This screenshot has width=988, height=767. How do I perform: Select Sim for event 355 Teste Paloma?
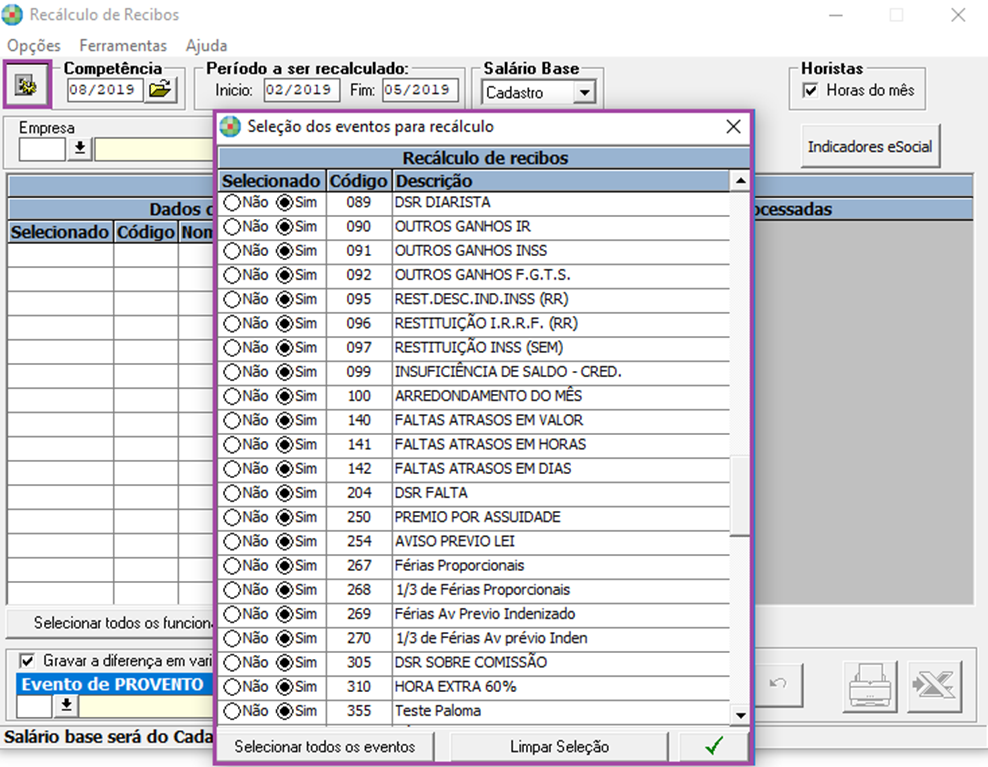coord(285,711)
